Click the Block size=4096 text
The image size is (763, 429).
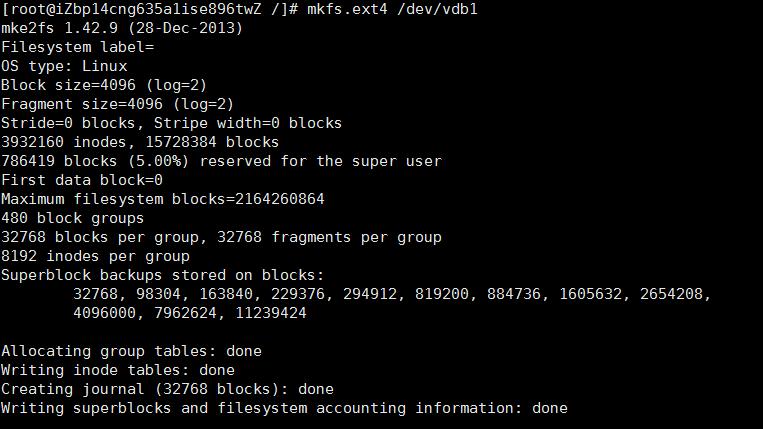tap(68, 85)
